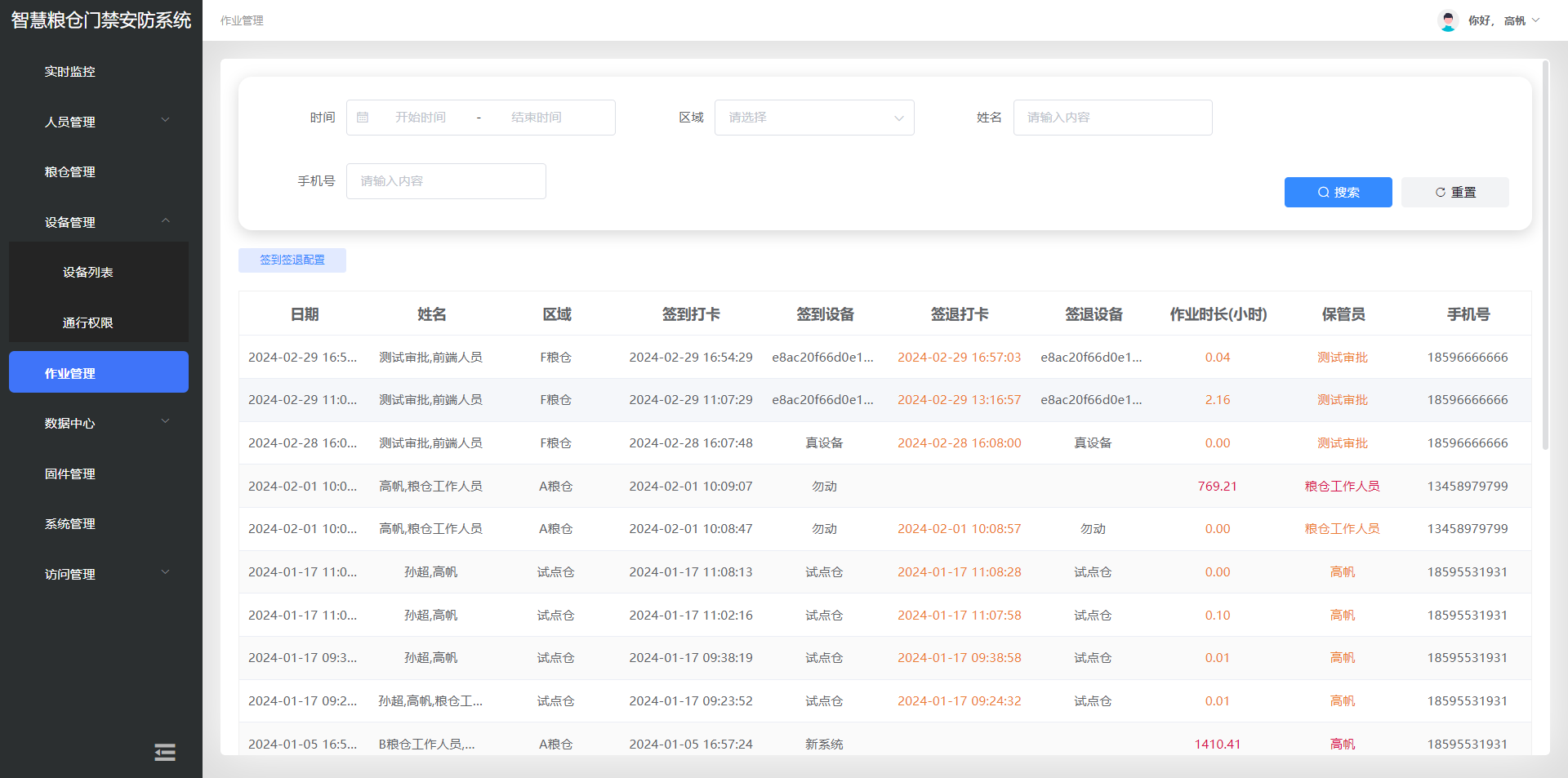This screenshot has height=778, width=1568.
Task: Expand the 人员管理 submenu chevron
Action: 166,120
